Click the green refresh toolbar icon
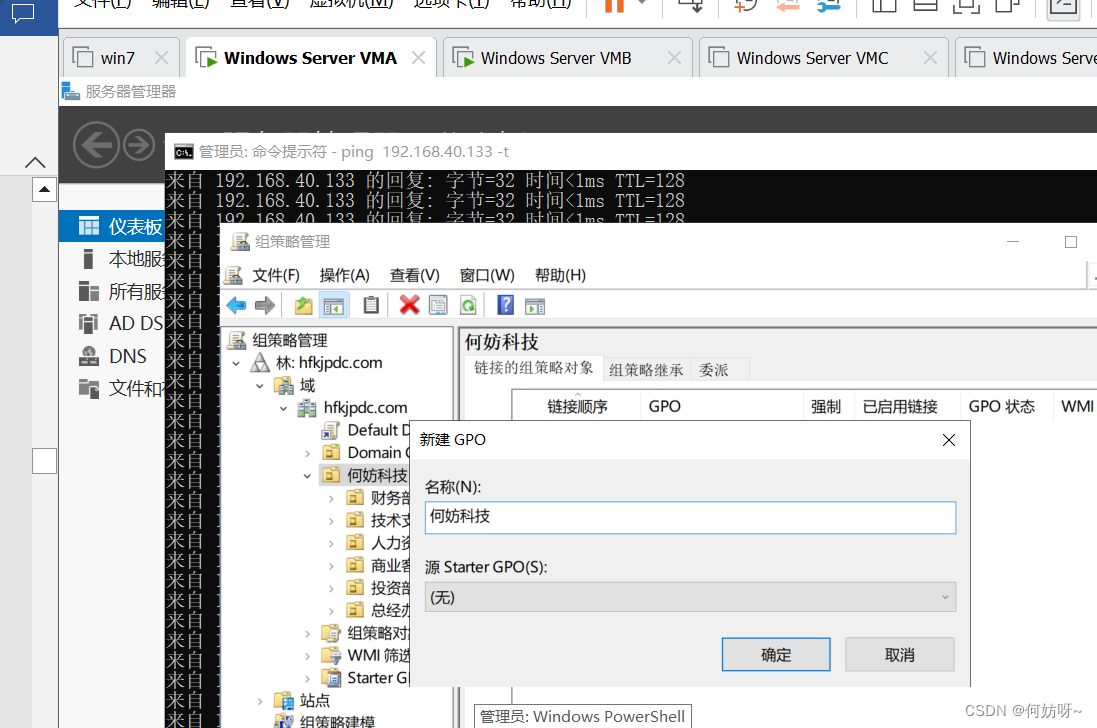Image resolution: width=1097 pixels, height=728 pixels. [467, 305]
